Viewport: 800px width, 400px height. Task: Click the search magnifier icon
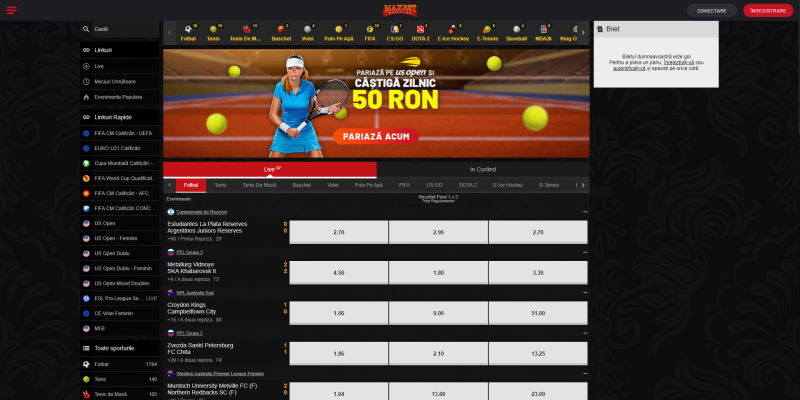(x=86, y=29)
